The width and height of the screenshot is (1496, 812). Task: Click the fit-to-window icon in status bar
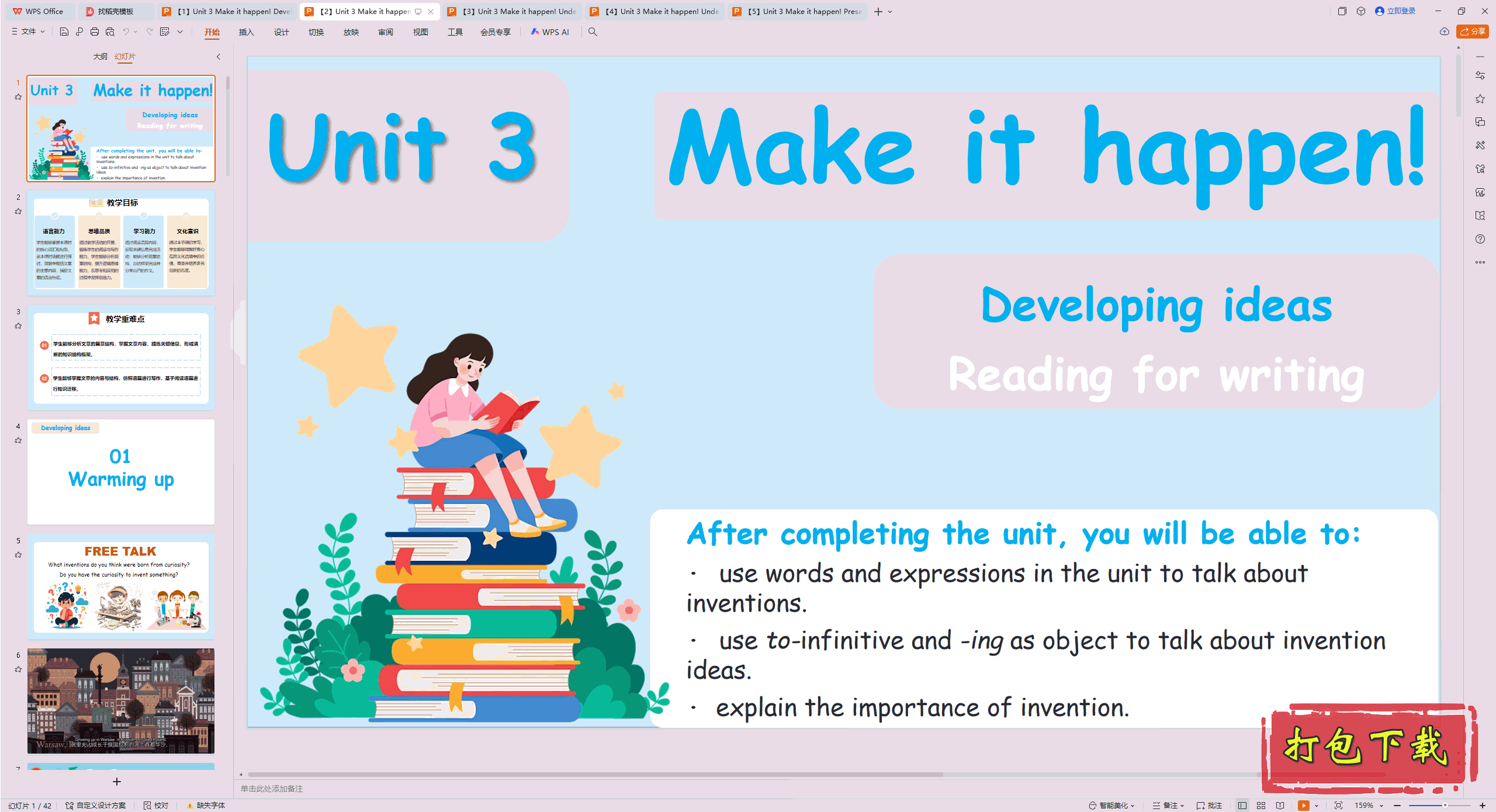[1338, 805]
